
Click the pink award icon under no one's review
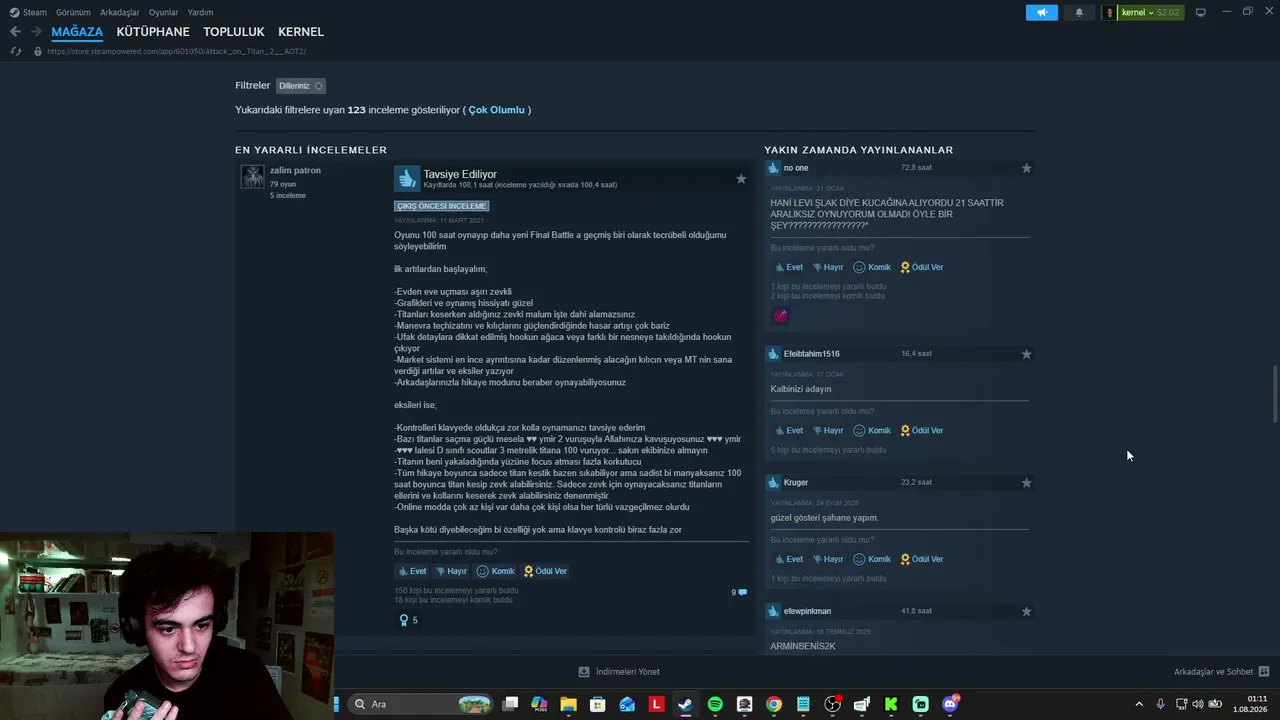point(781,316)
